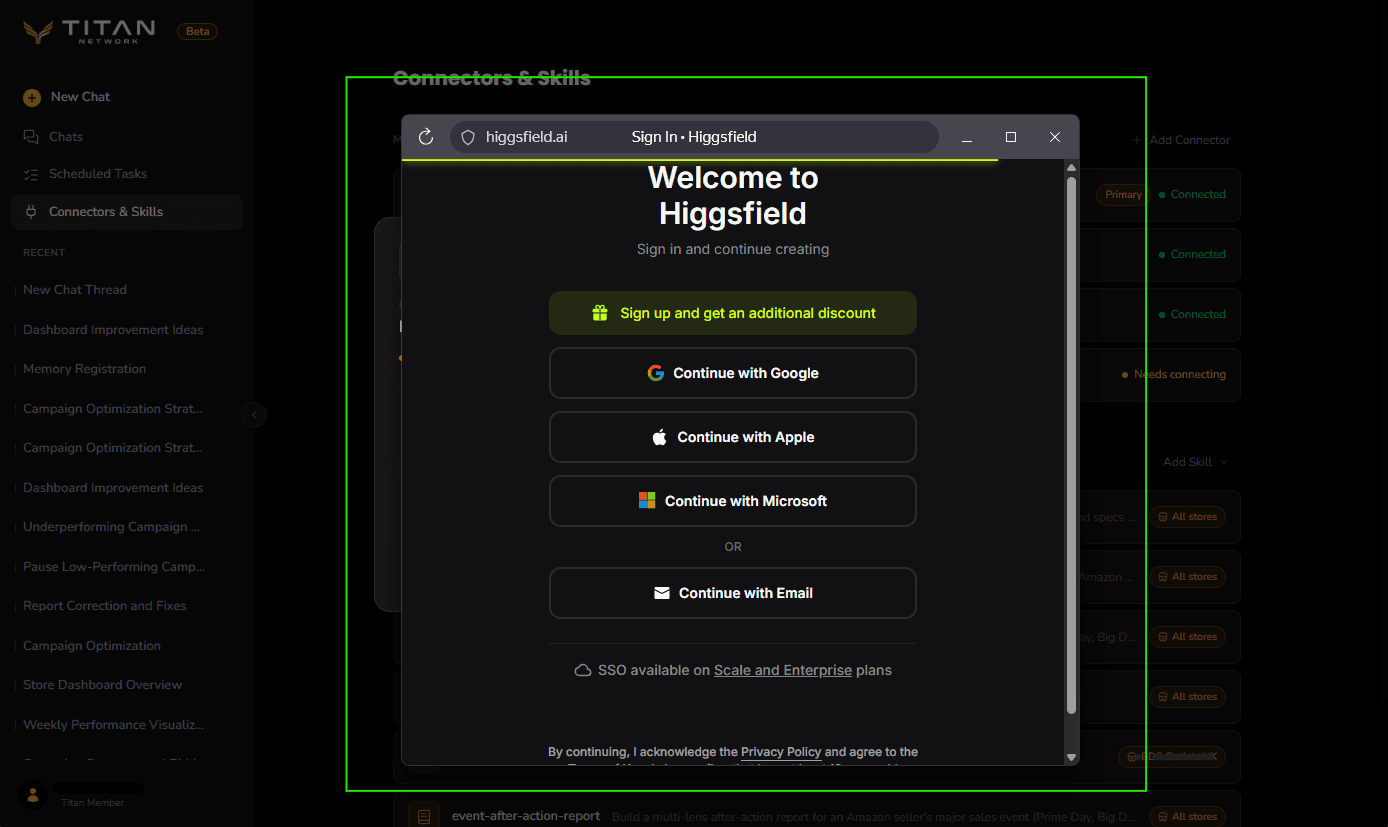Click the Google logo icon
The image size is (1388, 827).
click(656, 373)
